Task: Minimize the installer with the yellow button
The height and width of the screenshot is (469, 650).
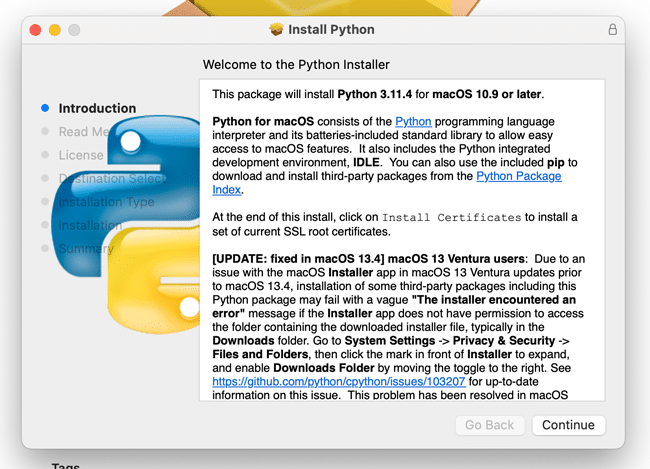Action: [x=55, y=30]
